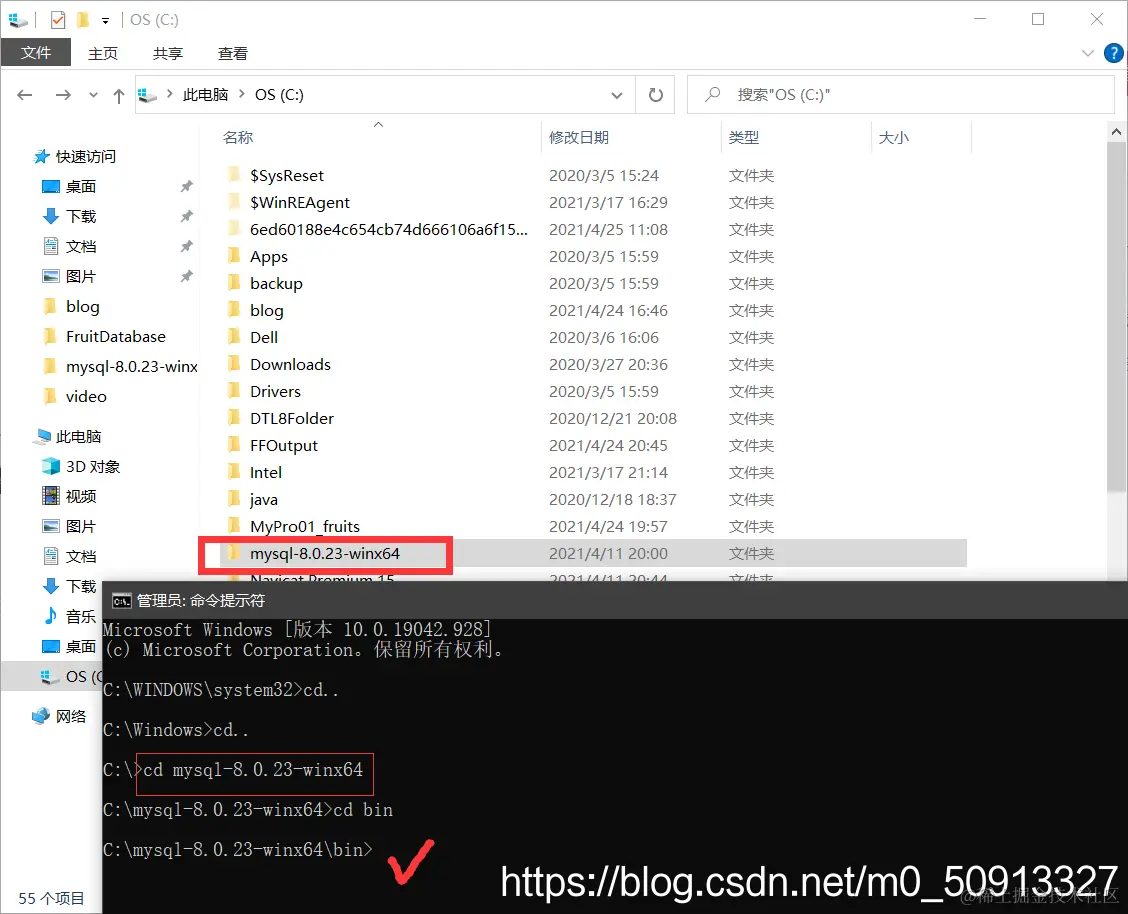
Task: Go up one folder level arrow
Action: (119, 95)
